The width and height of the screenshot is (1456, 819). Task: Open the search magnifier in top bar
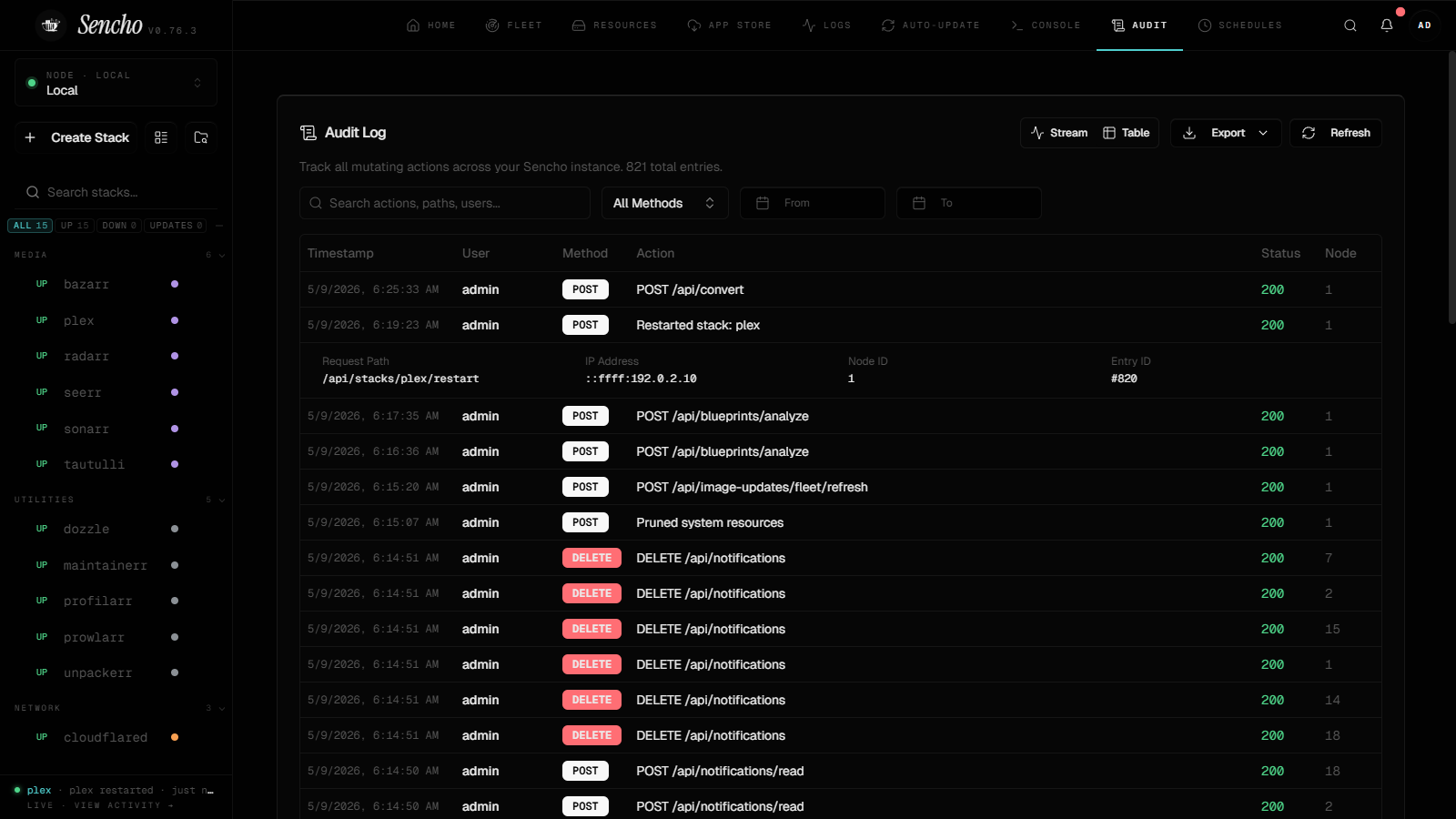(x=1350, y=25)
